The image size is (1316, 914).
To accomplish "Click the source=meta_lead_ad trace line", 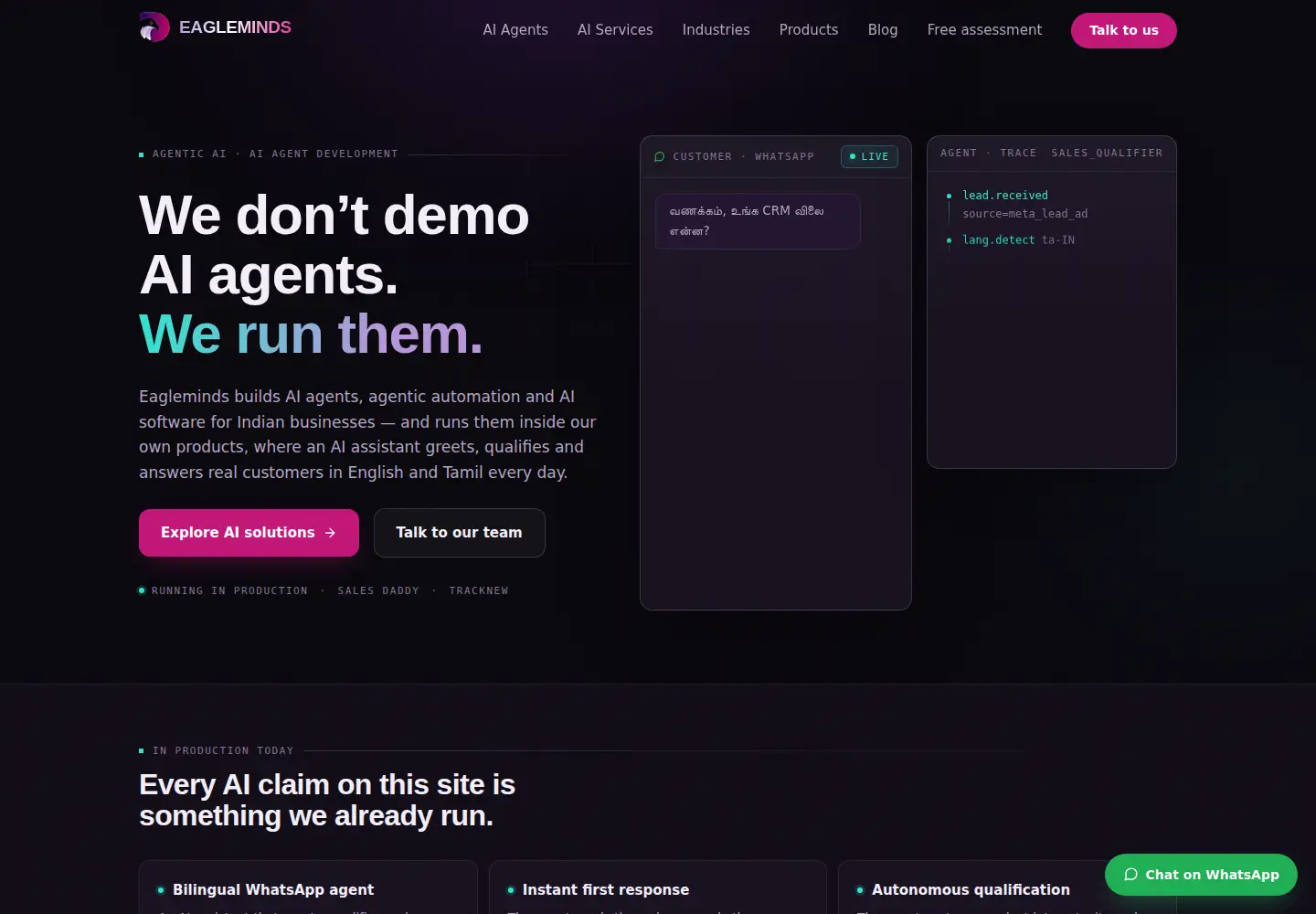I will coord(1024,214).
